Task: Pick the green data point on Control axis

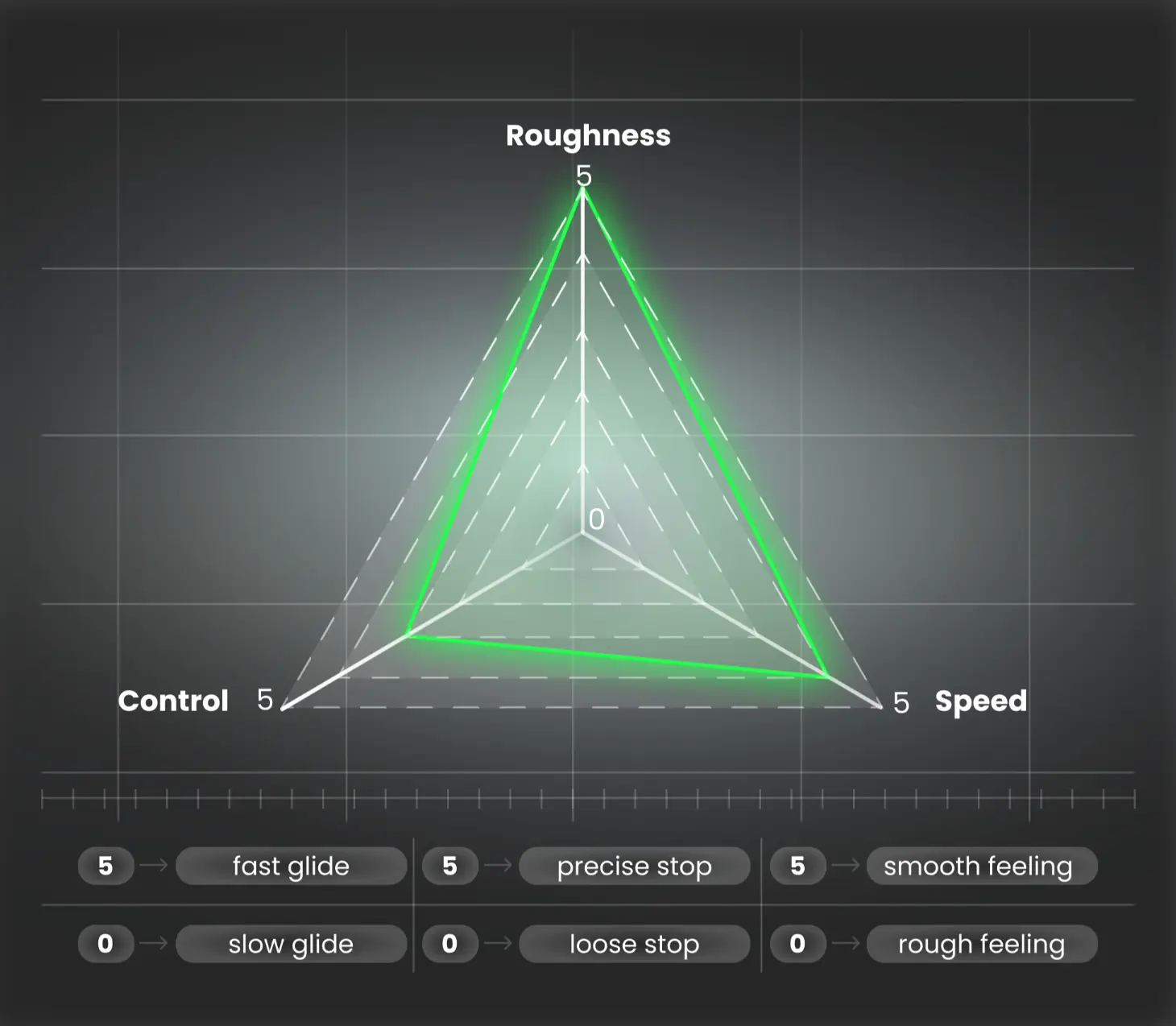Action: coord(408,635)
